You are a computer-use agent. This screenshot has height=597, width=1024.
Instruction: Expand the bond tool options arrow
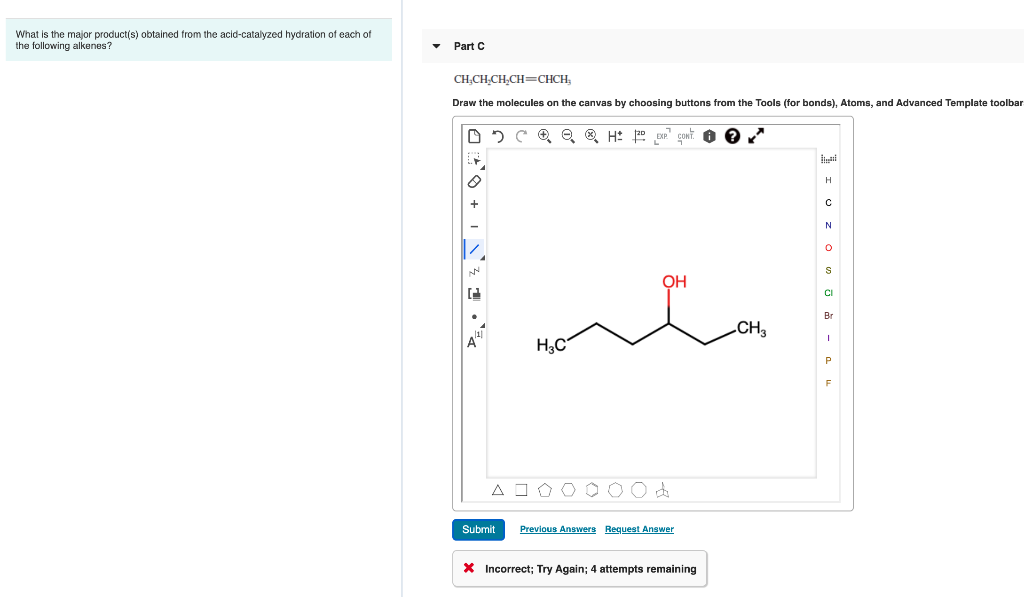click(481, 257)
